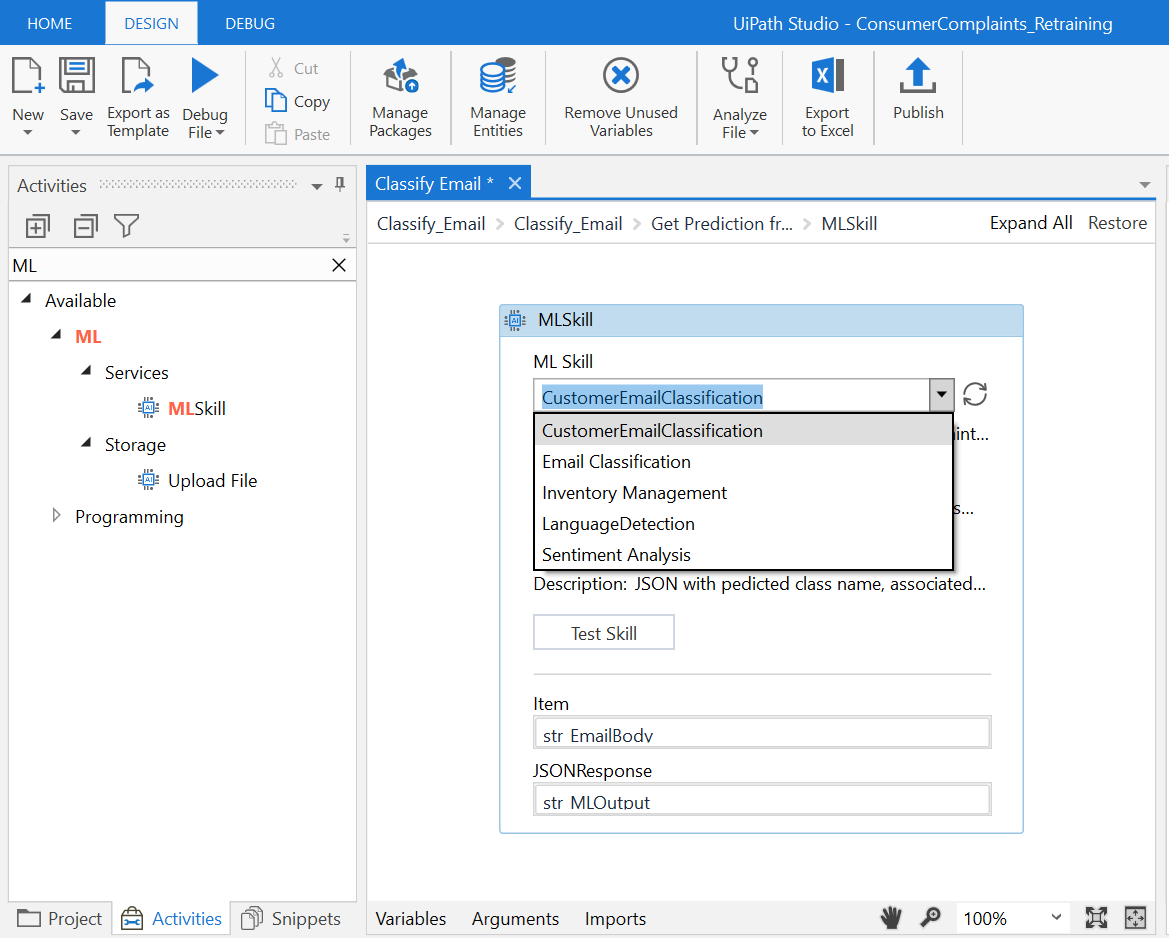The height and width of the screenshot is (938, 1169).
Task: Publish the project
Action: point(918,89)
